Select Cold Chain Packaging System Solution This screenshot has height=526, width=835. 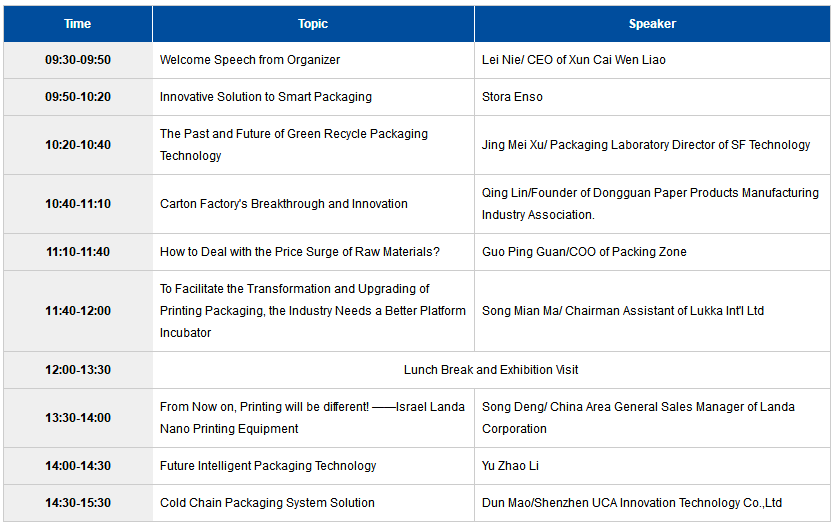point(267,503)
